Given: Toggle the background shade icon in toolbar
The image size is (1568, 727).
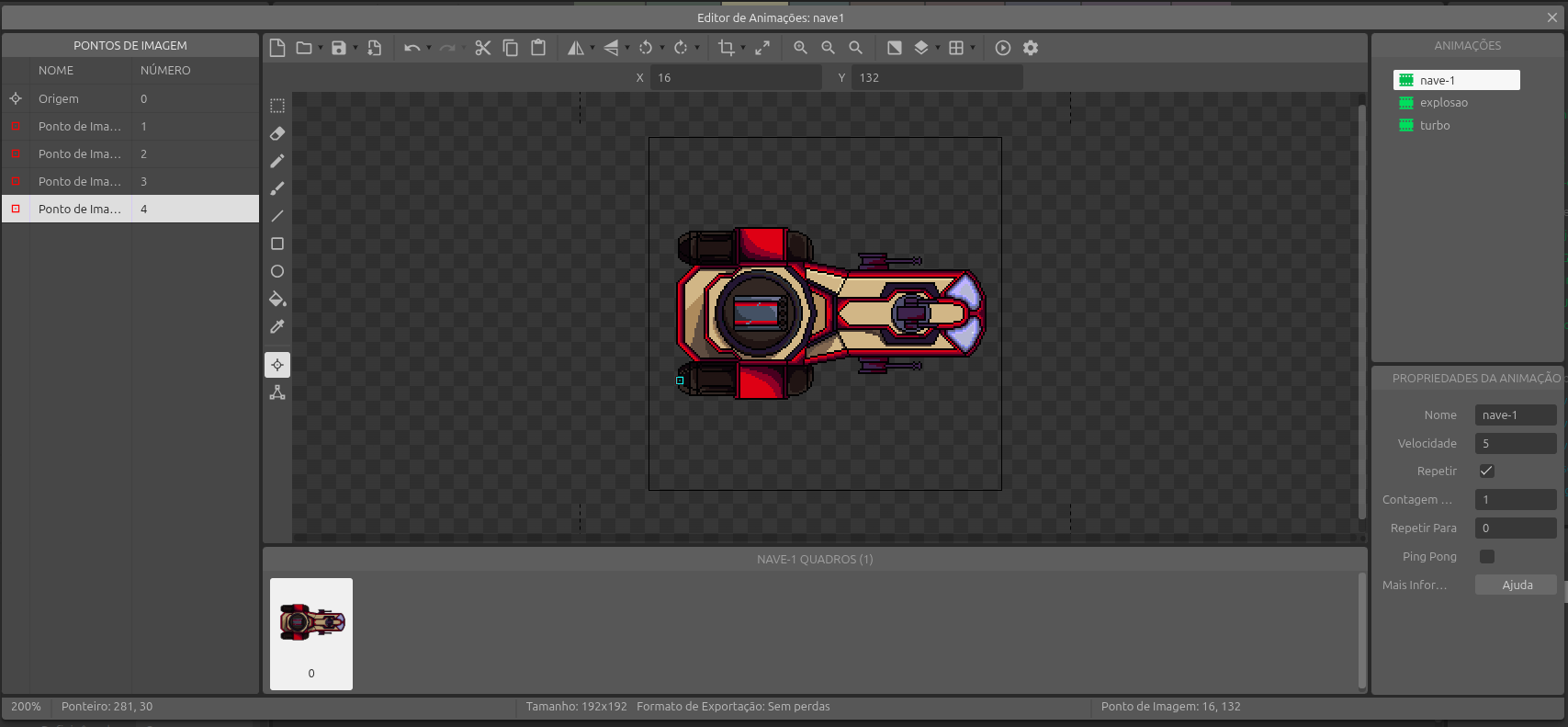Looking at the screenshot, I should tap(894, 48).
